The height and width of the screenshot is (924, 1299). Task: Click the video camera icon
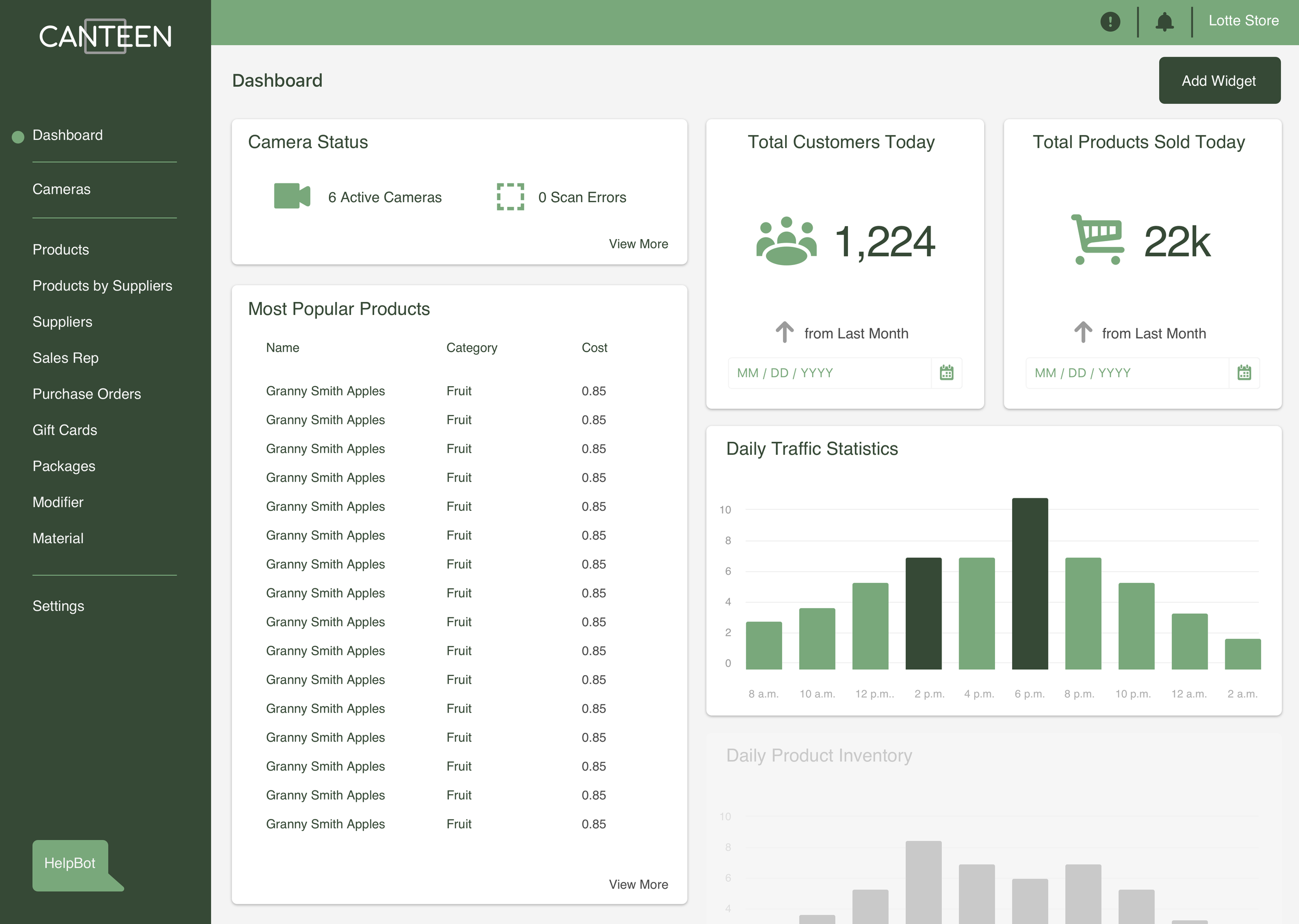[292, 196]
